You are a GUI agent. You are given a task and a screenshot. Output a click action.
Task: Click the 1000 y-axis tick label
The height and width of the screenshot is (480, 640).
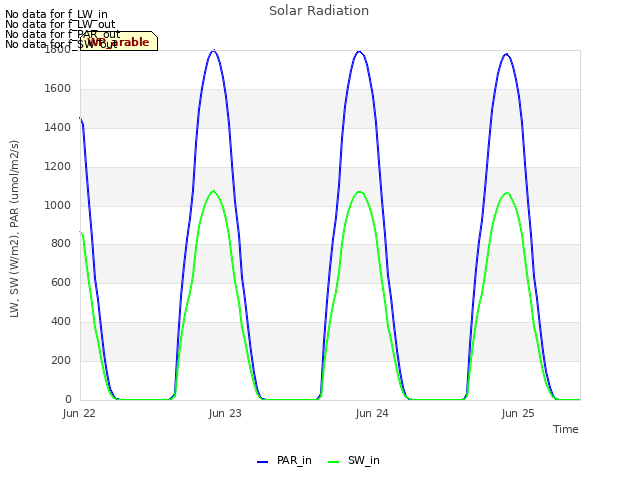pyautogui.click(x=58, y=205)
